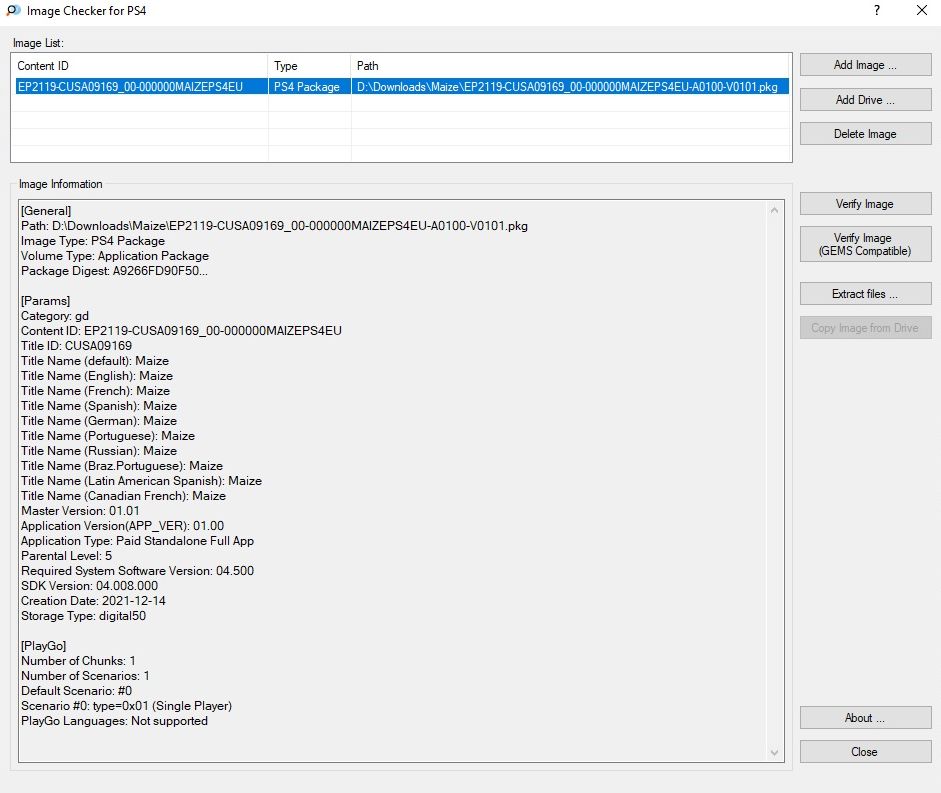Click Verify Image (GEMS Compatible) button
941x793 pixels.
point(865,244)
